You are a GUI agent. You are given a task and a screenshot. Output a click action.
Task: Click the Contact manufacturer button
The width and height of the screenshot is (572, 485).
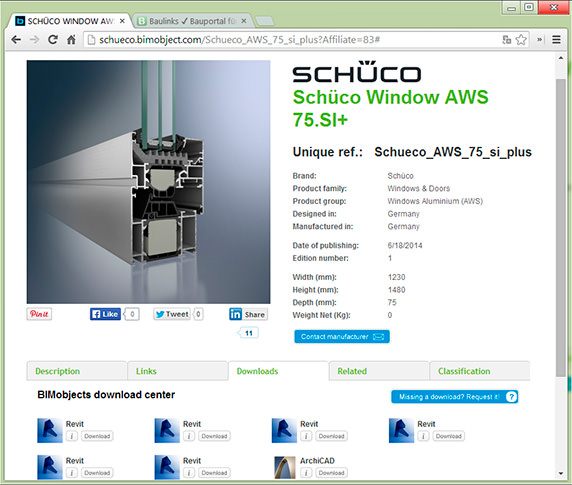coord(342,337)
